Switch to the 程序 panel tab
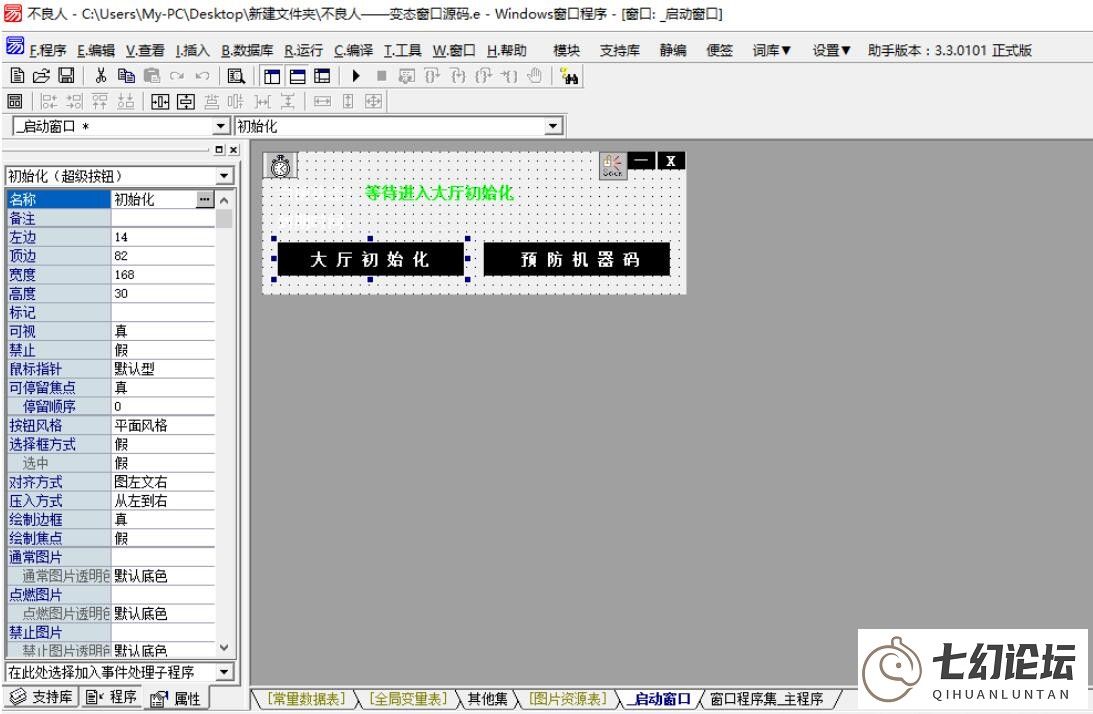Image resolution: width=1093 pixels, height=714 pixels. pos(112,697)
